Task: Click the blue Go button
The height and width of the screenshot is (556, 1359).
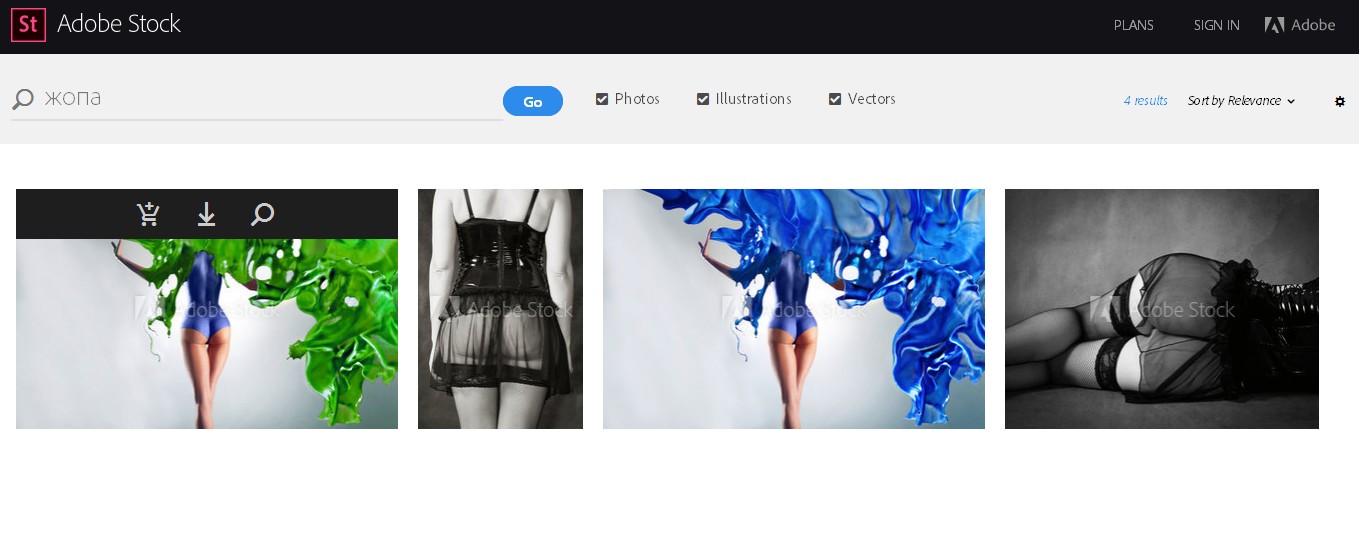Action: [533, 101]
